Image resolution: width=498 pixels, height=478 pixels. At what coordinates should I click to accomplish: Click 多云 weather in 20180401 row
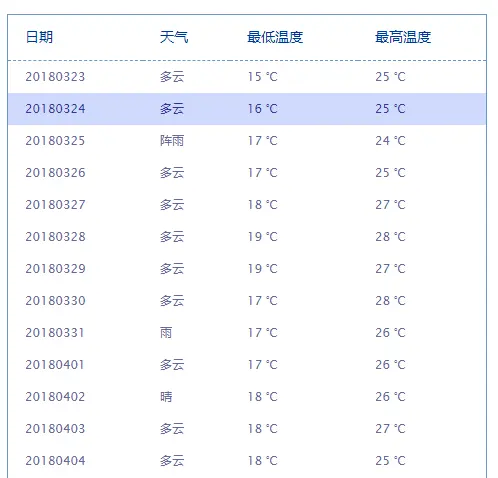pyautogui.click(x=172, y=365)
